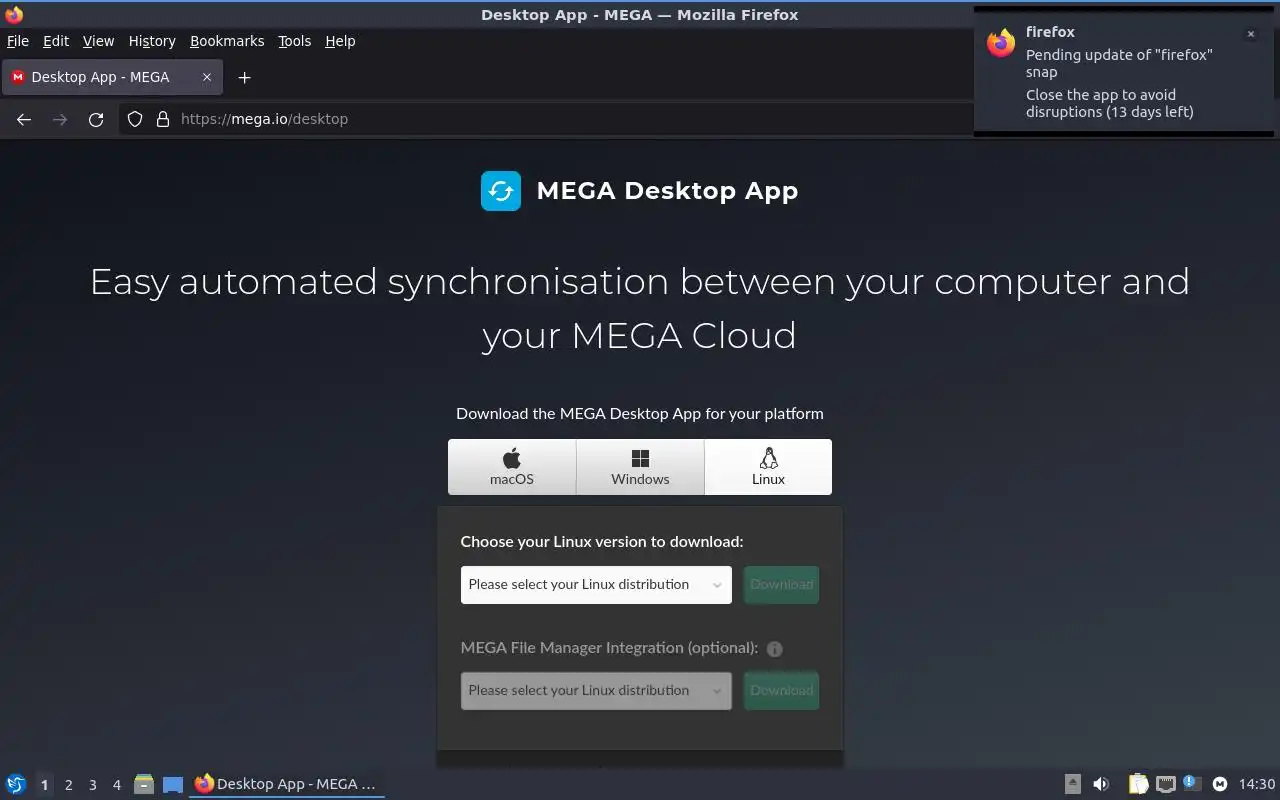Open the View menu
This screenshot has width=1280, height=800.
[98, 41]
